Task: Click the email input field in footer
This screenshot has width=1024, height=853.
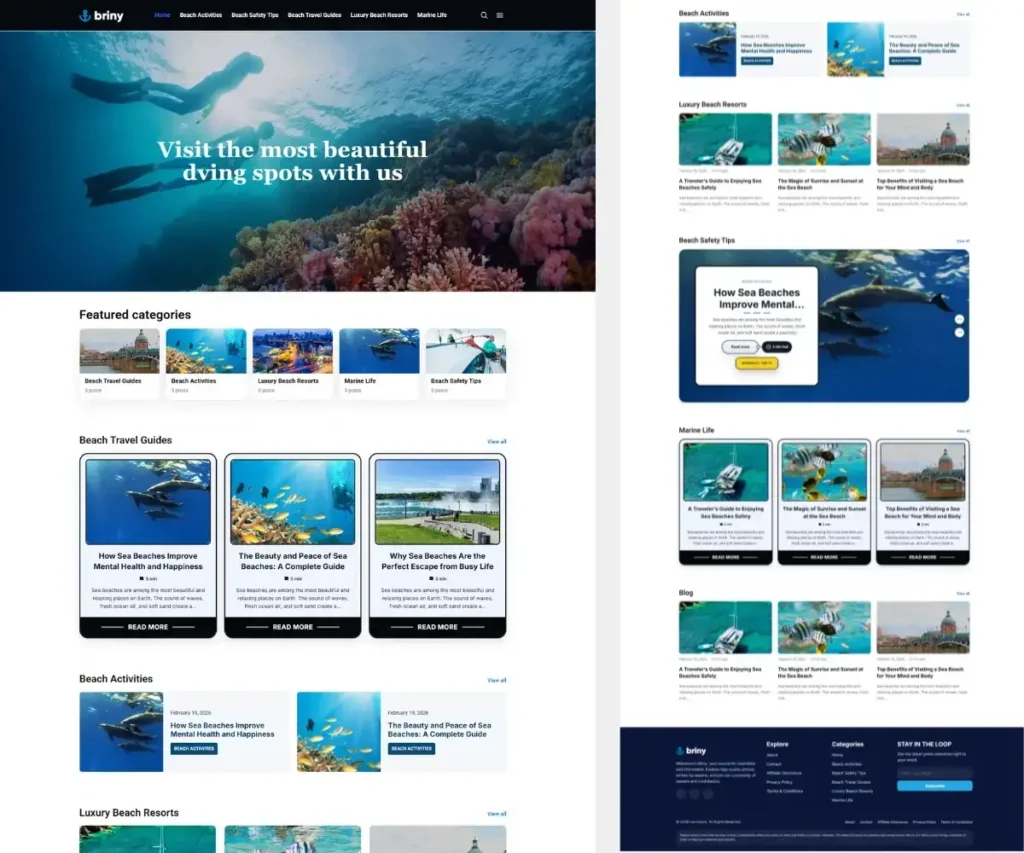Action: click(x=934, y=773)
